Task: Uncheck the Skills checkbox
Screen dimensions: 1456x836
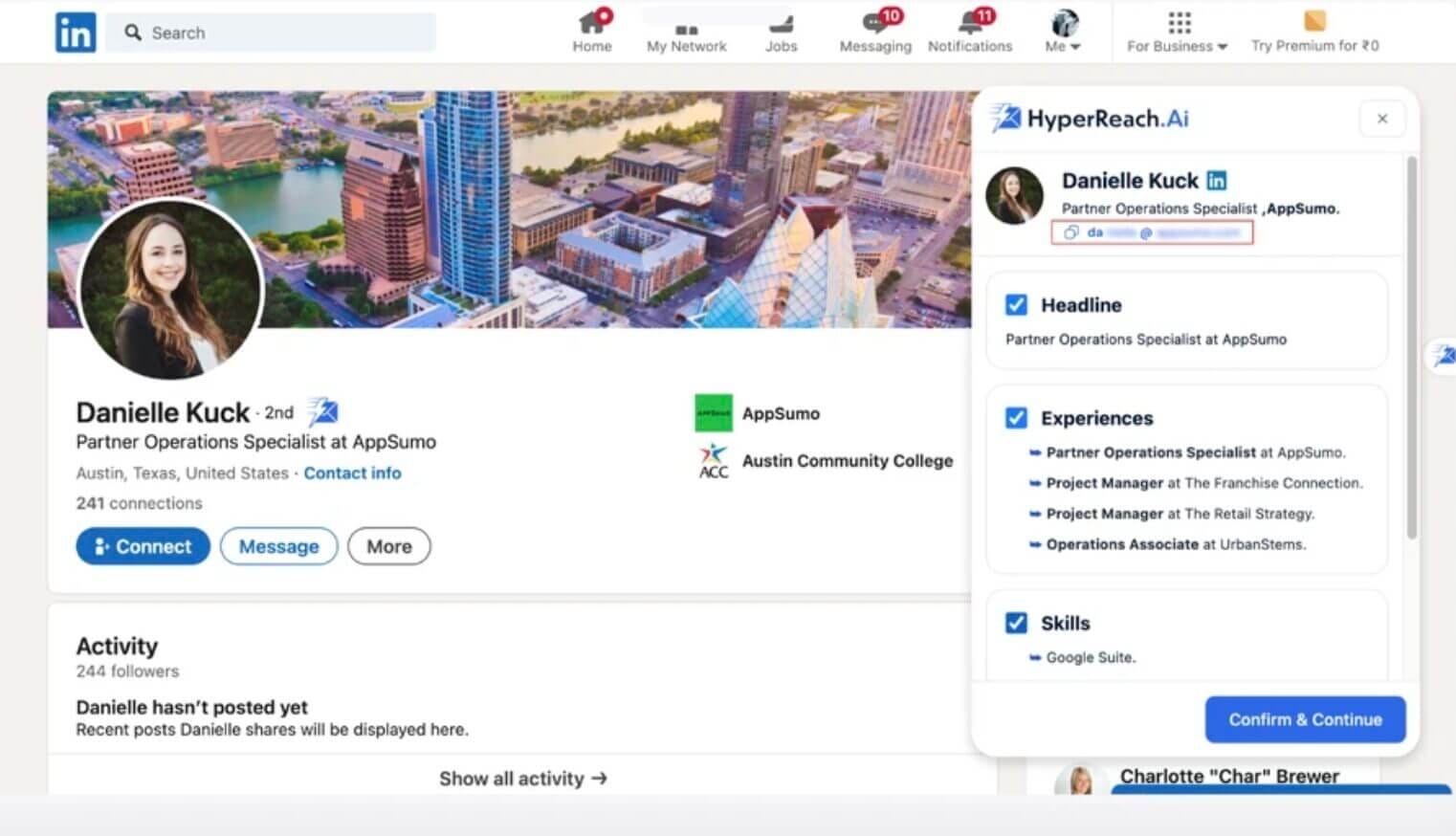Action: [x=1016, y=623]
